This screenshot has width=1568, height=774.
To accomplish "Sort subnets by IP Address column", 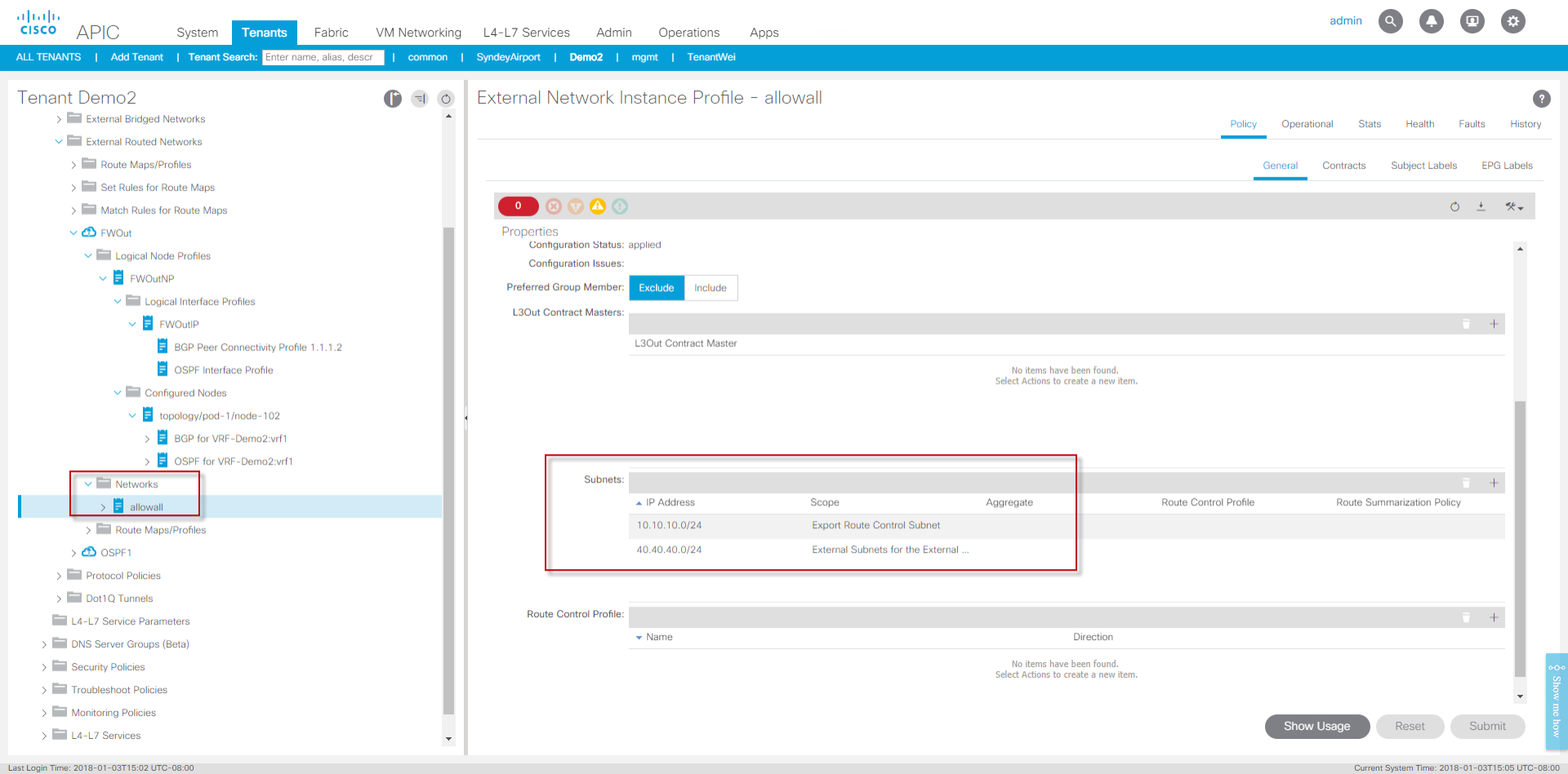I will (670, 503).
